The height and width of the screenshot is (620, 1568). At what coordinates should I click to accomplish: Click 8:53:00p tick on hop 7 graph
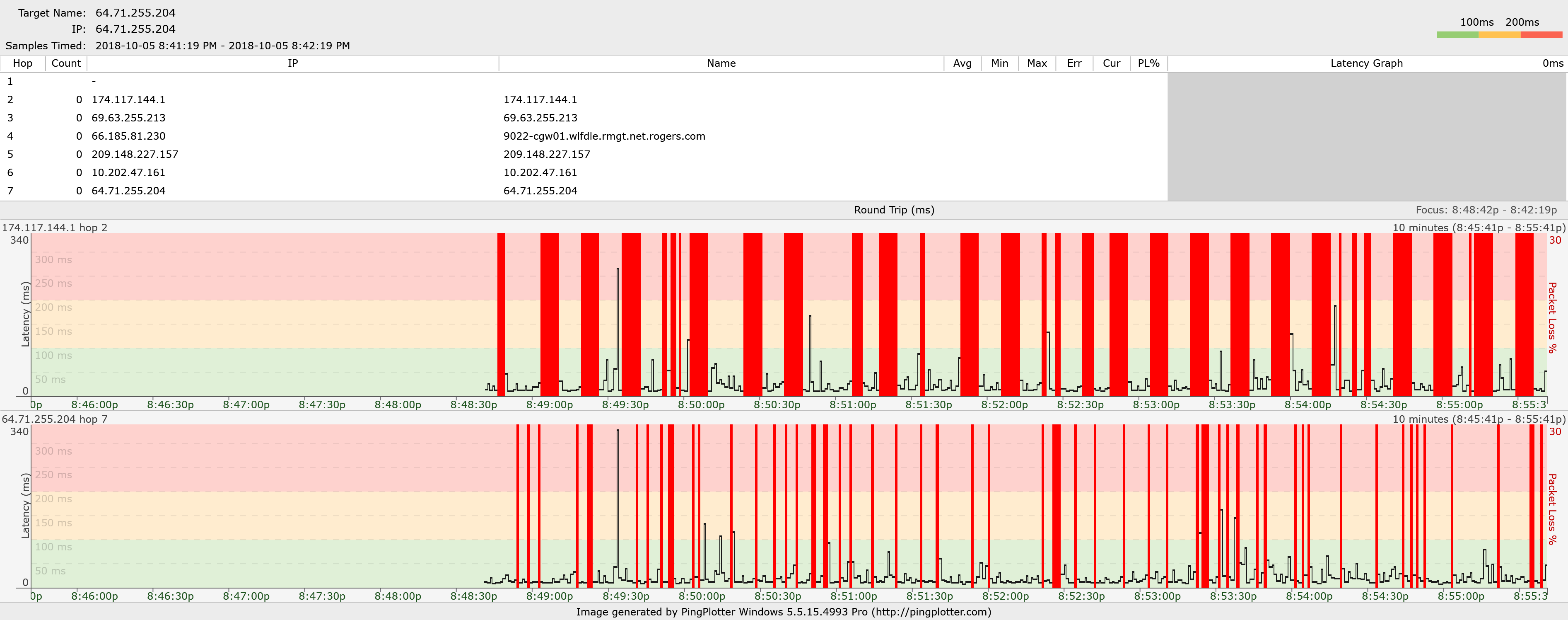click(1157, 596)
